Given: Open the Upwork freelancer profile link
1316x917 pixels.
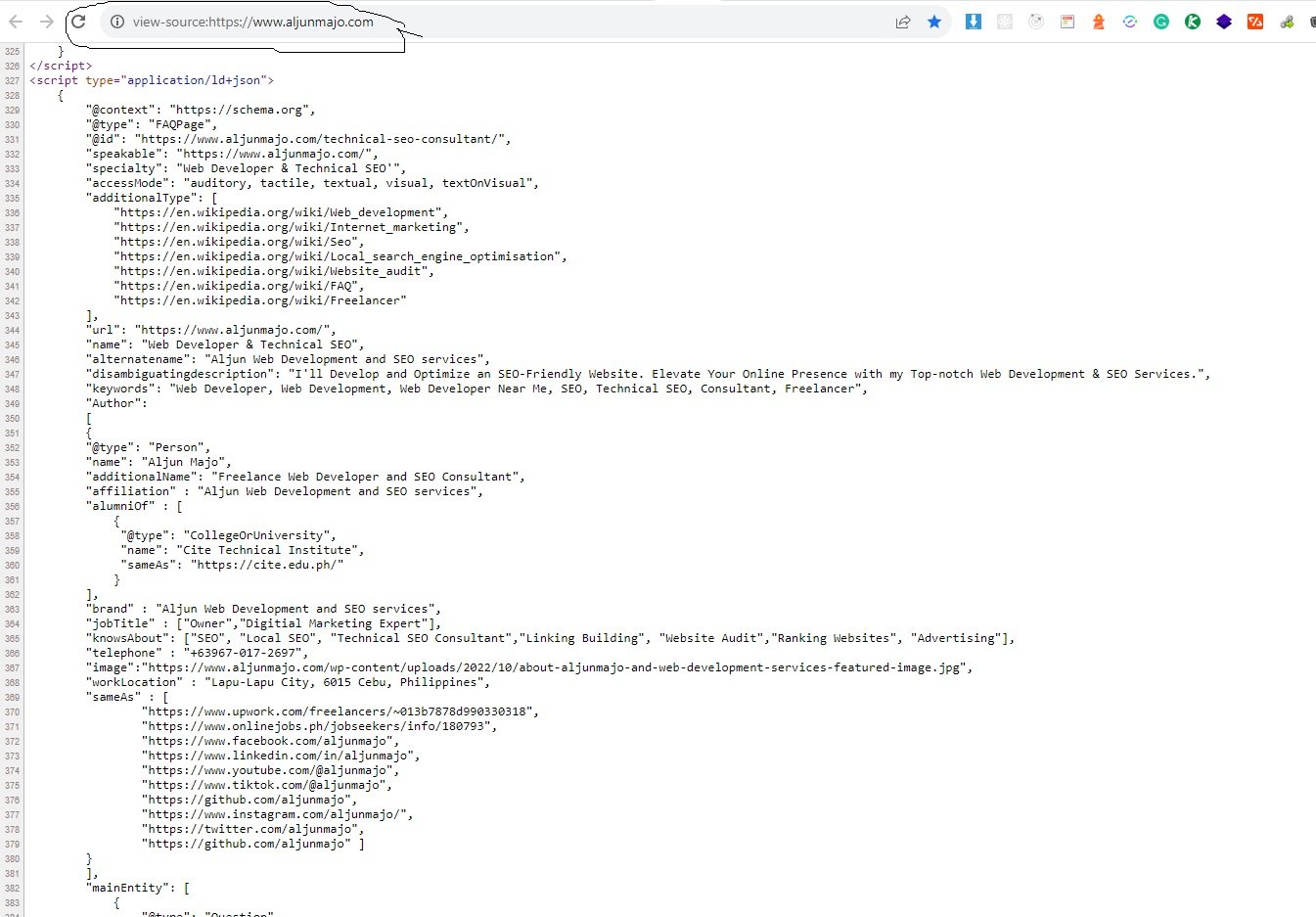Looking at the screenshot, I should (337, 711).
